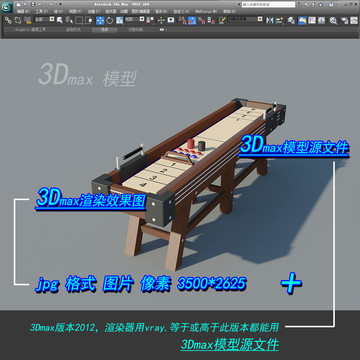Open the 工具(T) menu
Screen dimensions: 360x360
(x=42, y=11)
